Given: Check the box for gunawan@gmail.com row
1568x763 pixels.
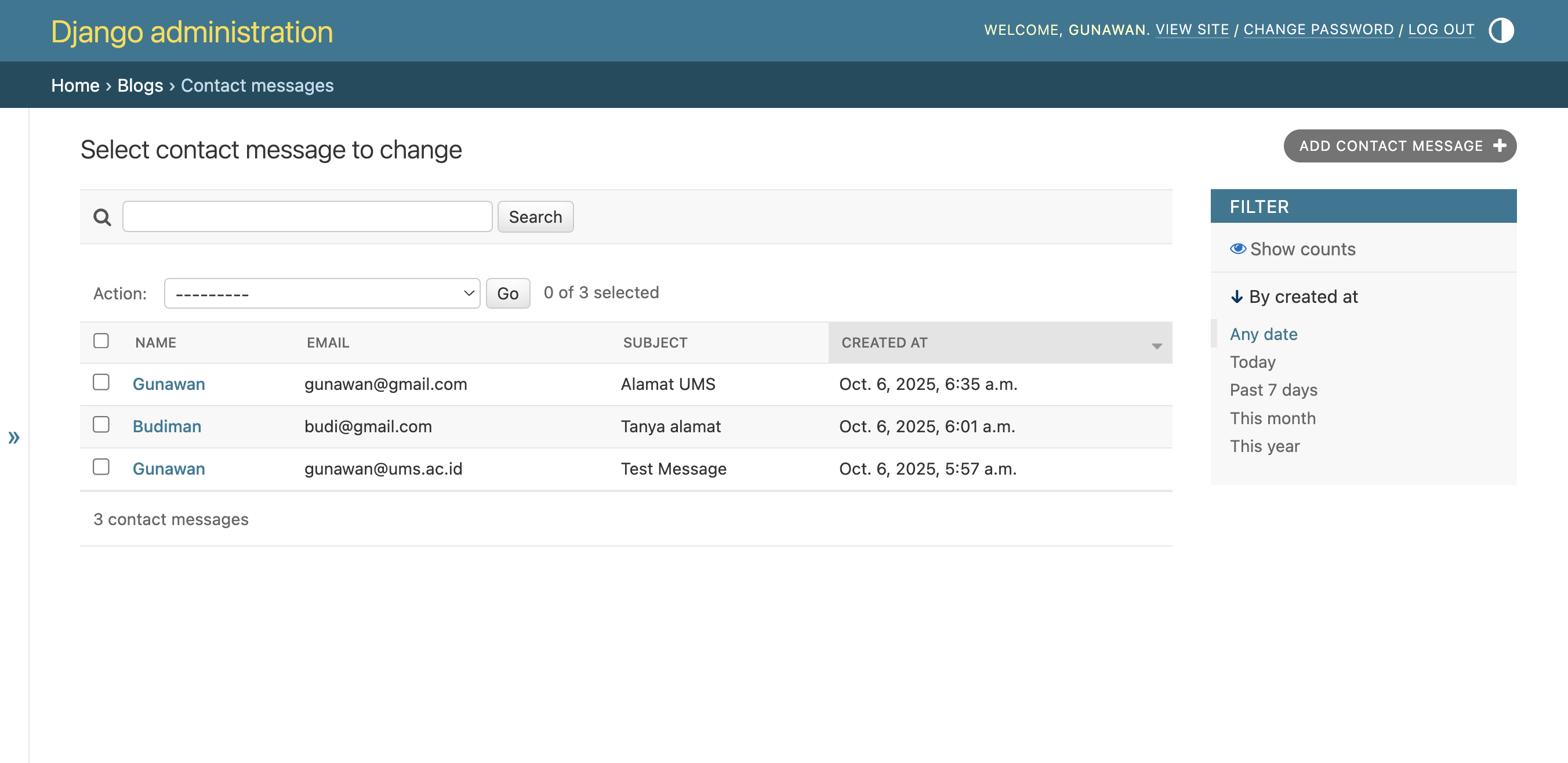Looking at the screenshot, I should (101, 382).
